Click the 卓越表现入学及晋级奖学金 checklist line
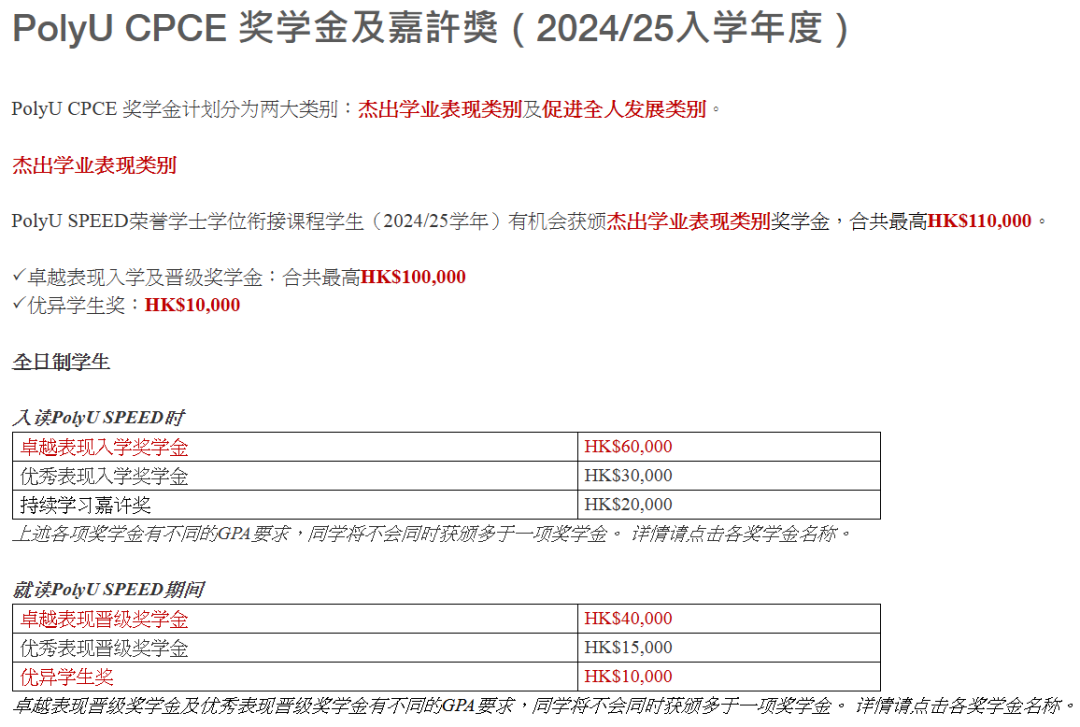This screenshot has height=727, width=1080. coord(239,277)
